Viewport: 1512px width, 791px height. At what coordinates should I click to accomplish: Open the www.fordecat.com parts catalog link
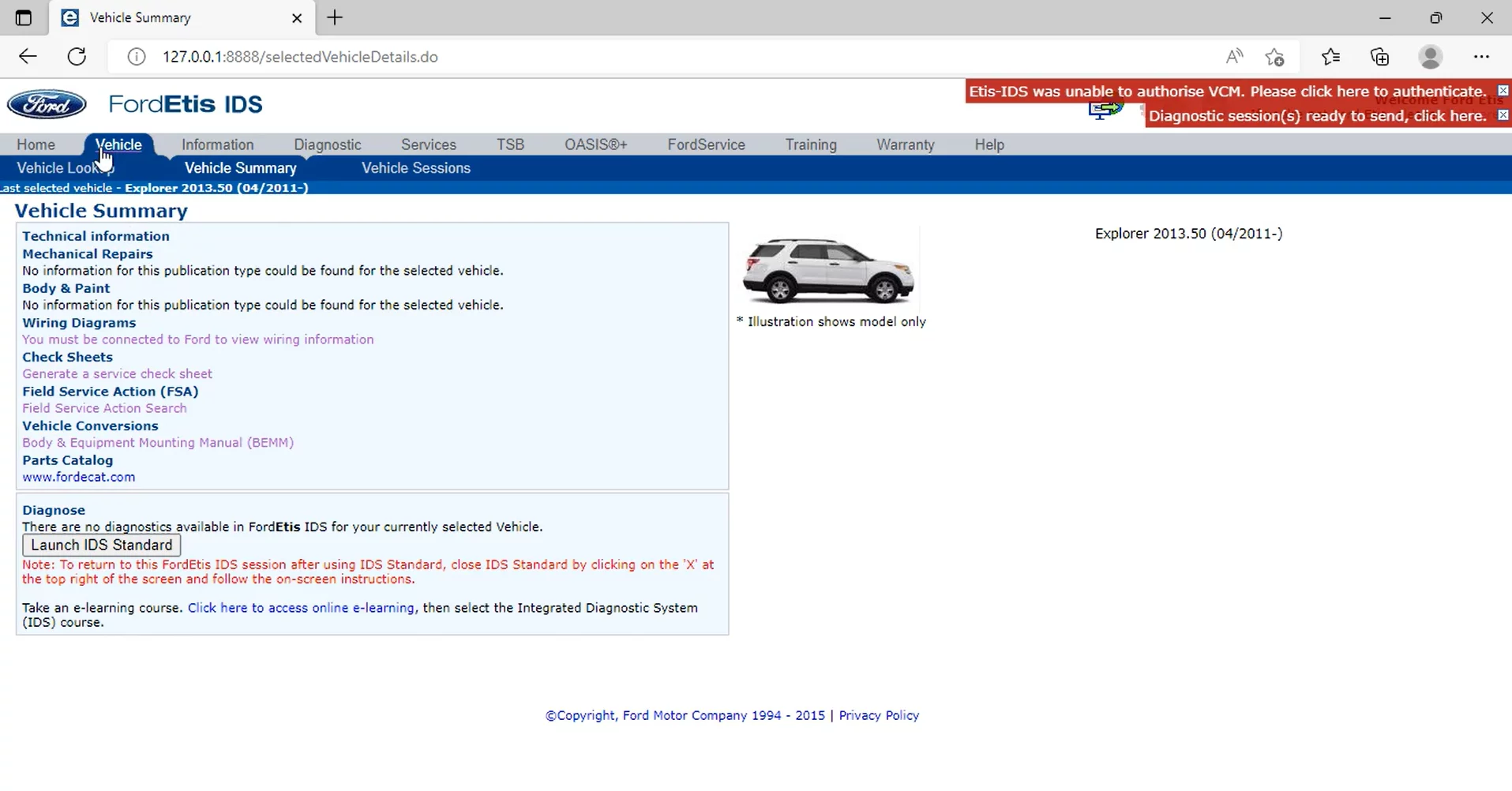pyautogui.click(x=78, y=477)
